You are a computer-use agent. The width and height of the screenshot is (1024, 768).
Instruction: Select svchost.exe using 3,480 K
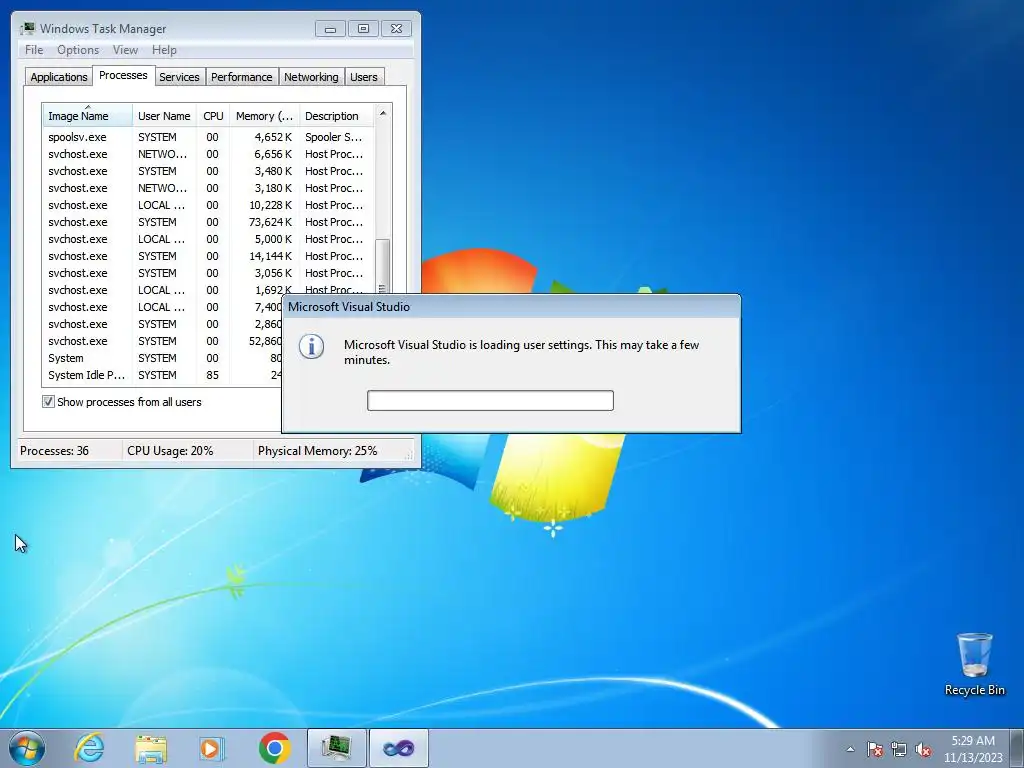[x=208, y=171]
